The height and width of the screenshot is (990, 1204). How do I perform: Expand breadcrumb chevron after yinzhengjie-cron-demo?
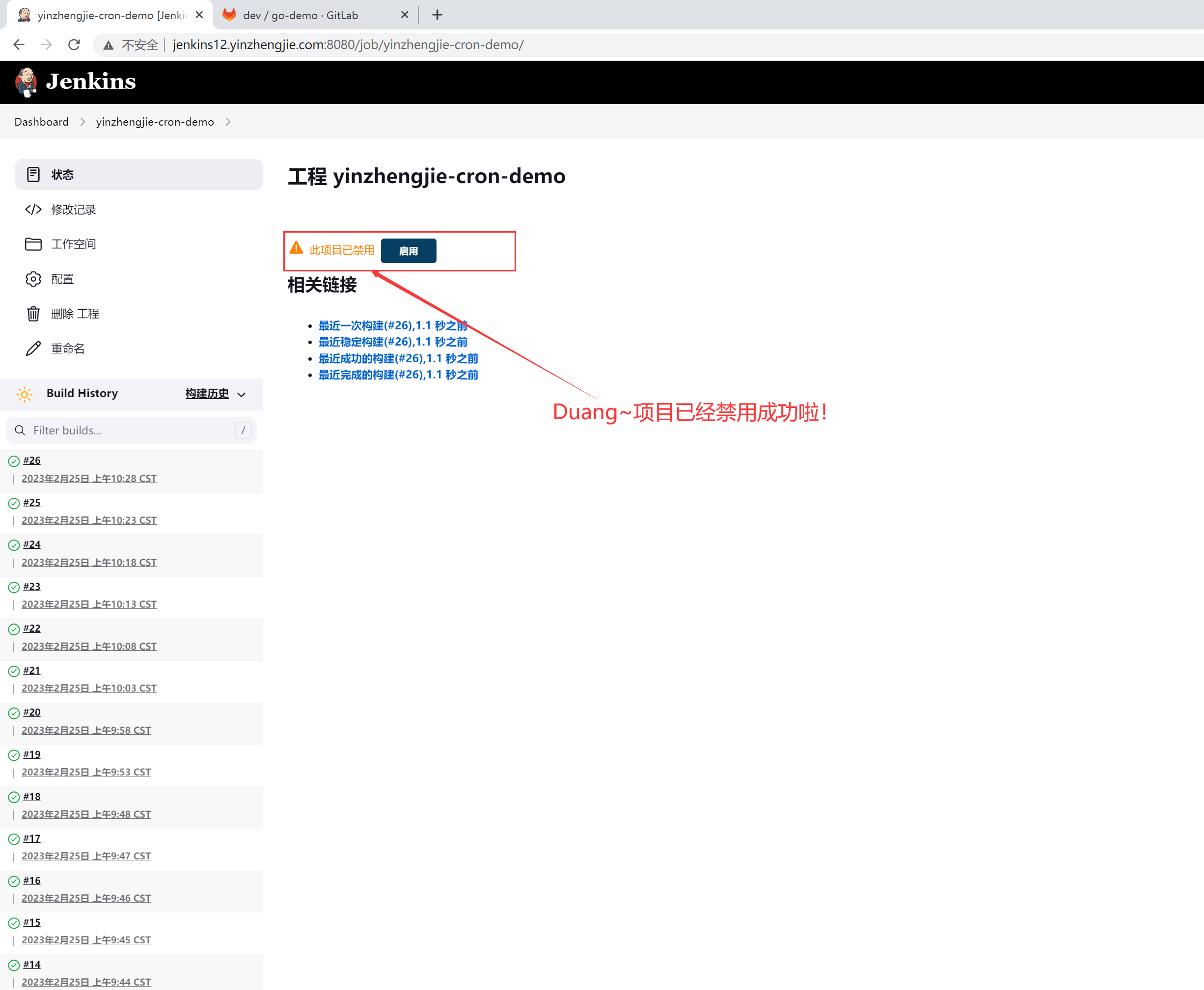tap(228, 122)
